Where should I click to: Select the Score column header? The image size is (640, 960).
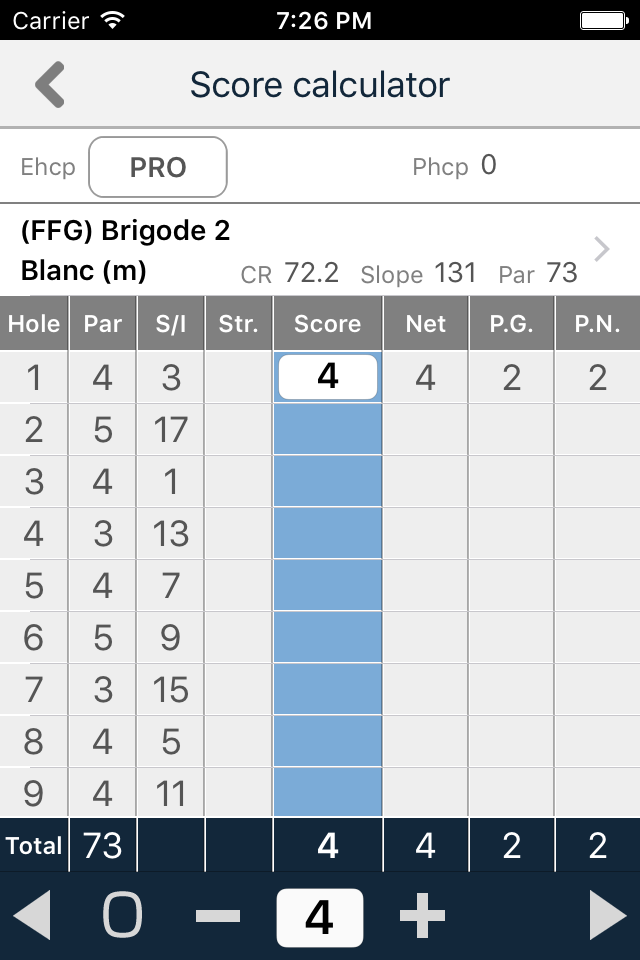click(327, 323)
